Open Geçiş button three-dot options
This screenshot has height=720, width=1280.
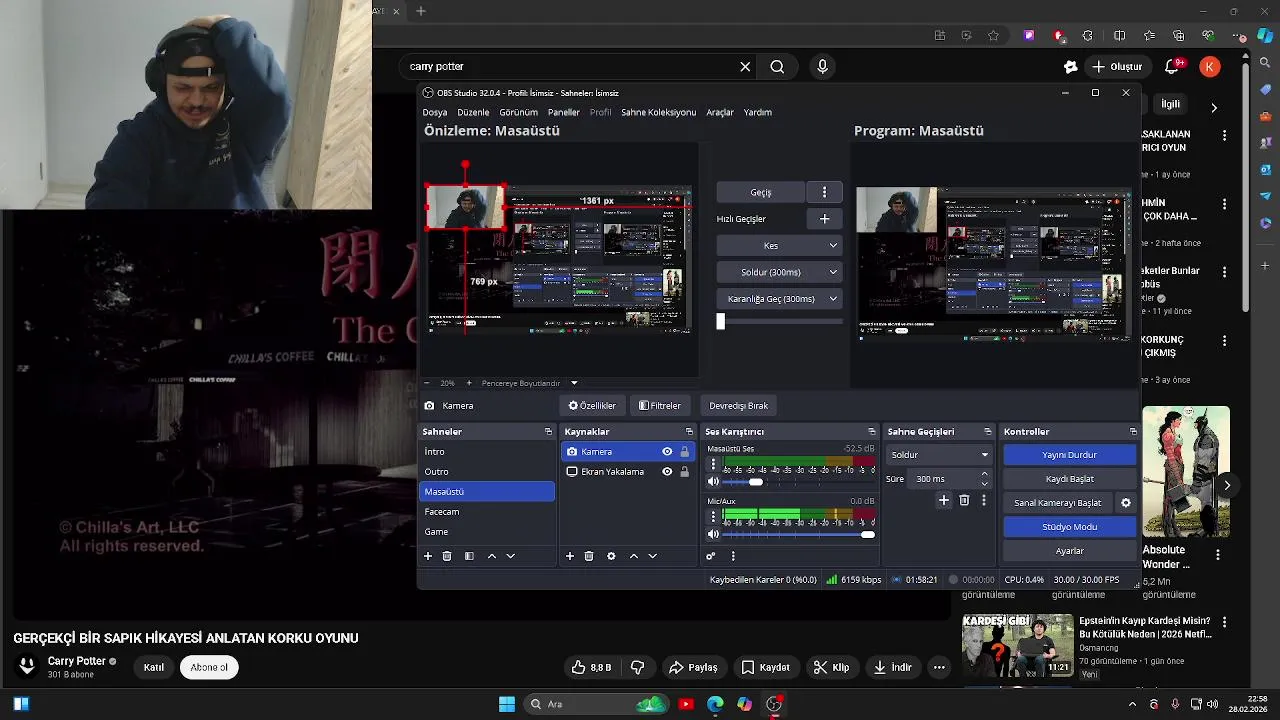click(824, 192)
